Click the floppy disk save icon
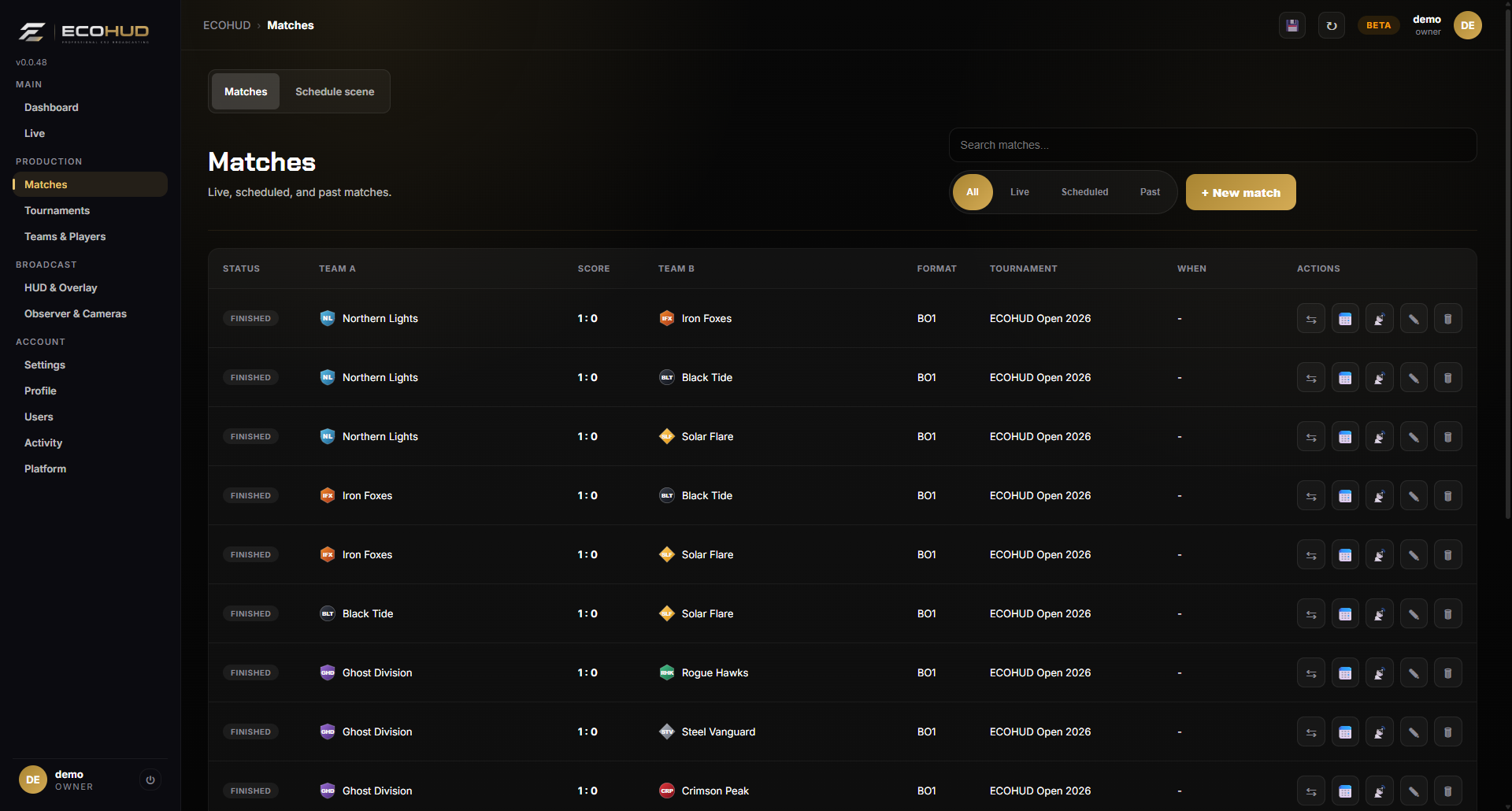1512x811 pixels. point(1292,25)
